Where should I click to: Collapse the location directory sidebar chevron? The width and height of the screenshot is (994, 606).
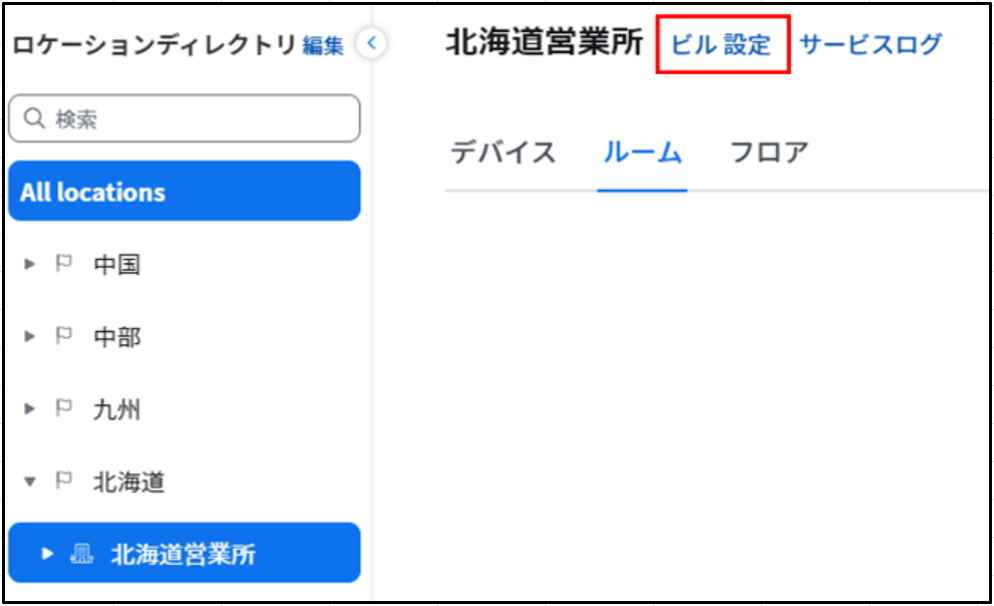point(371,43)
